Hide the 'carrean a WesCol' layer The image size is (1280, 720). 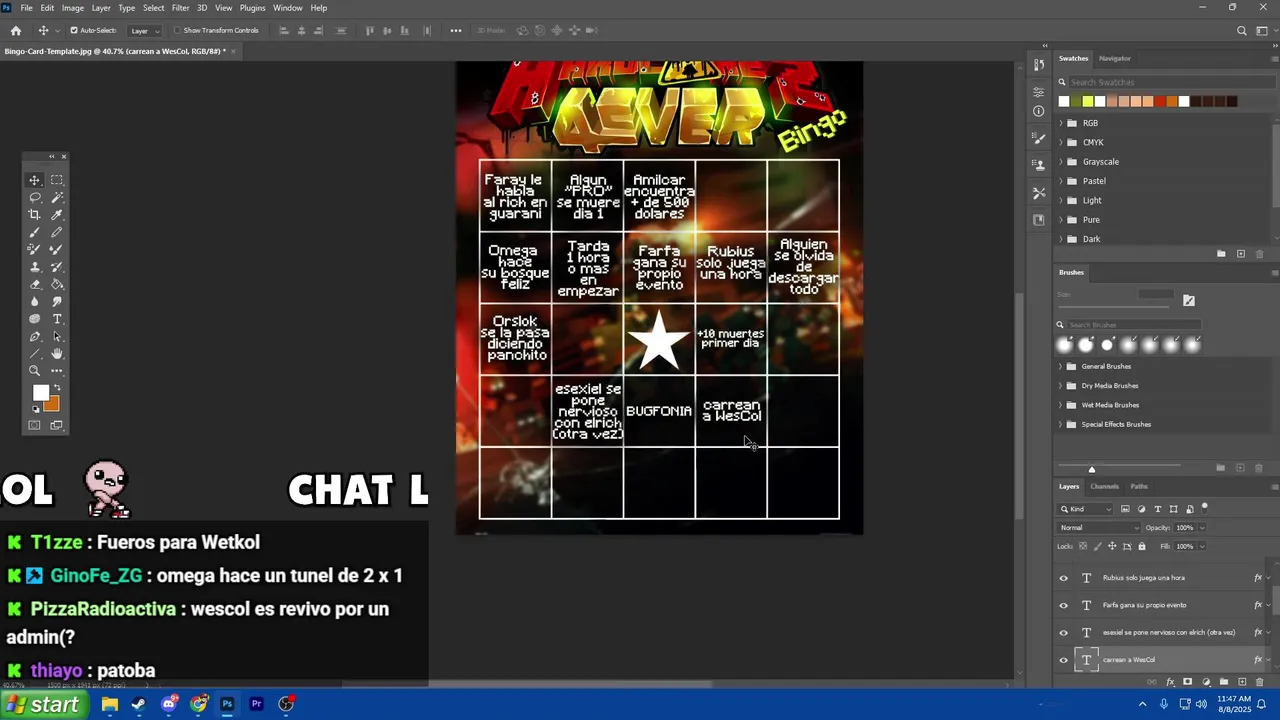(x=1063, y=660)
